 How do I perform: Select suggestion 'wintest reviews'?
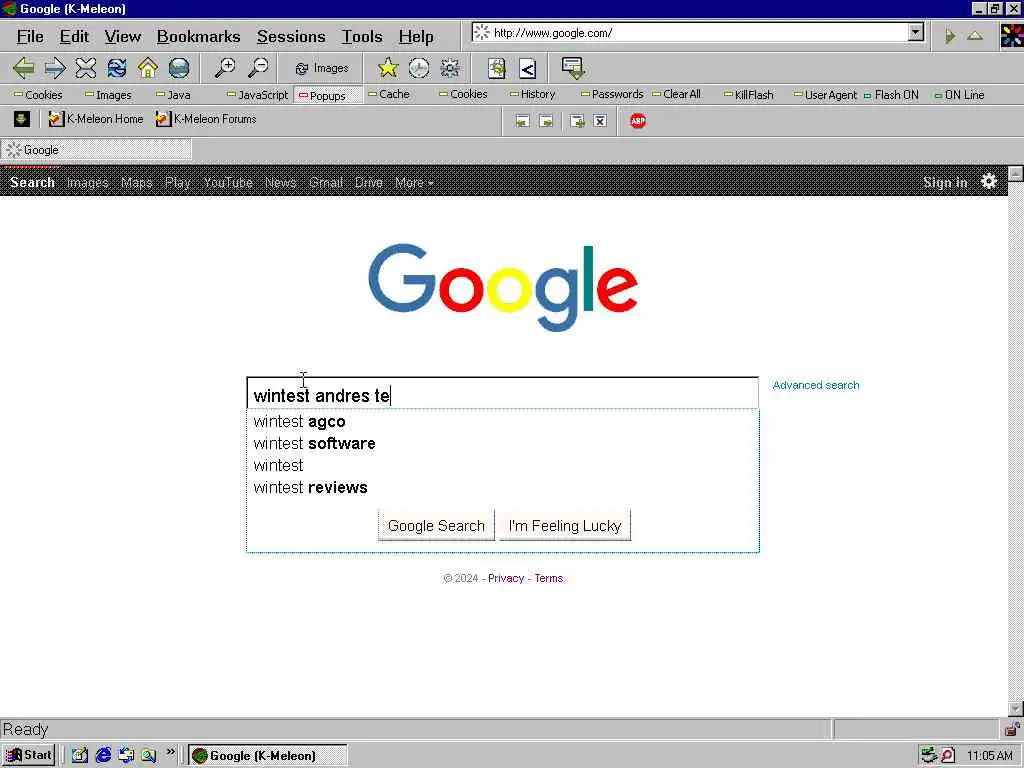tap(503, 488)
